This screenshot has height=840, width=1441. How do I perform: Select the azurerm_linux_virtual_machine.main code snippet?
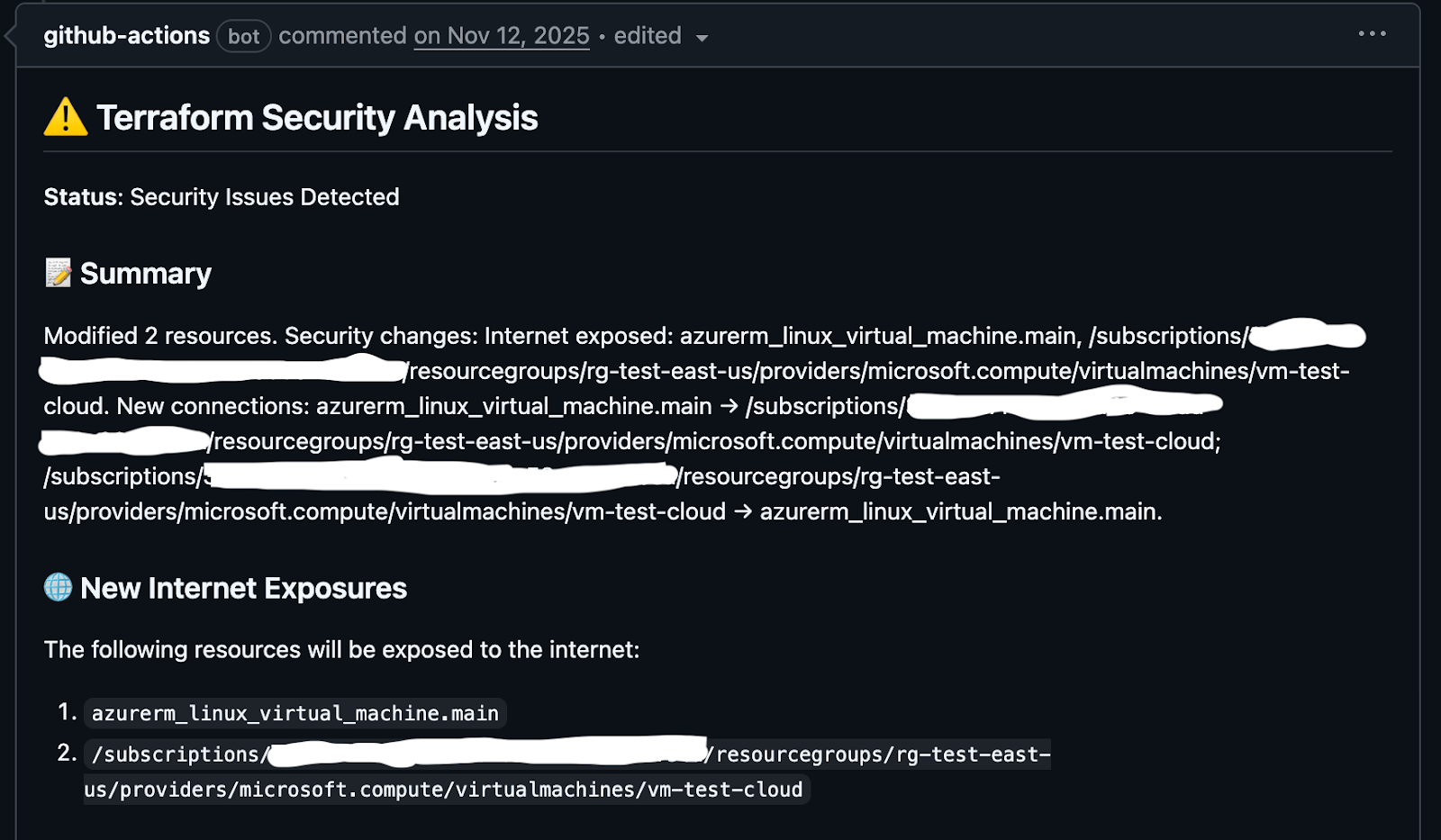point(294,713)
